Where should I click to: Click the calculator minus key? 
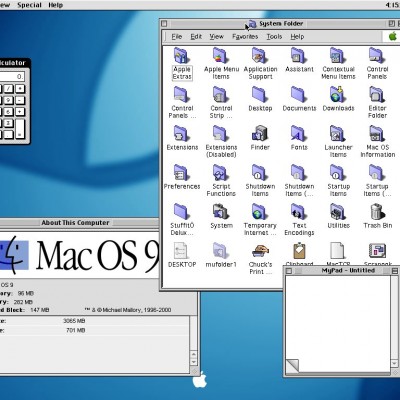pos(20,100)
